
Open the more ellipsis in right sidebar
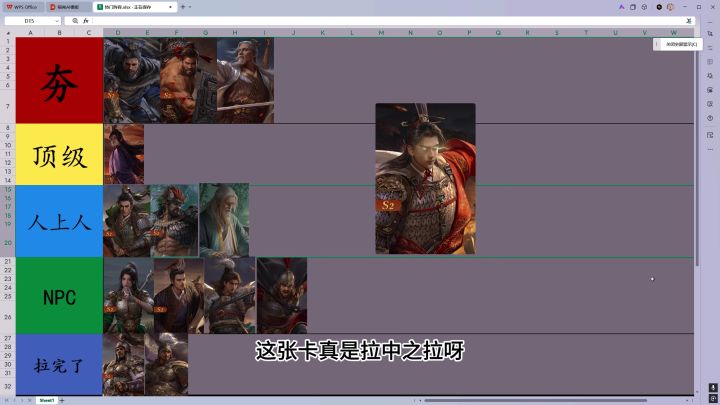pos(710,150)
